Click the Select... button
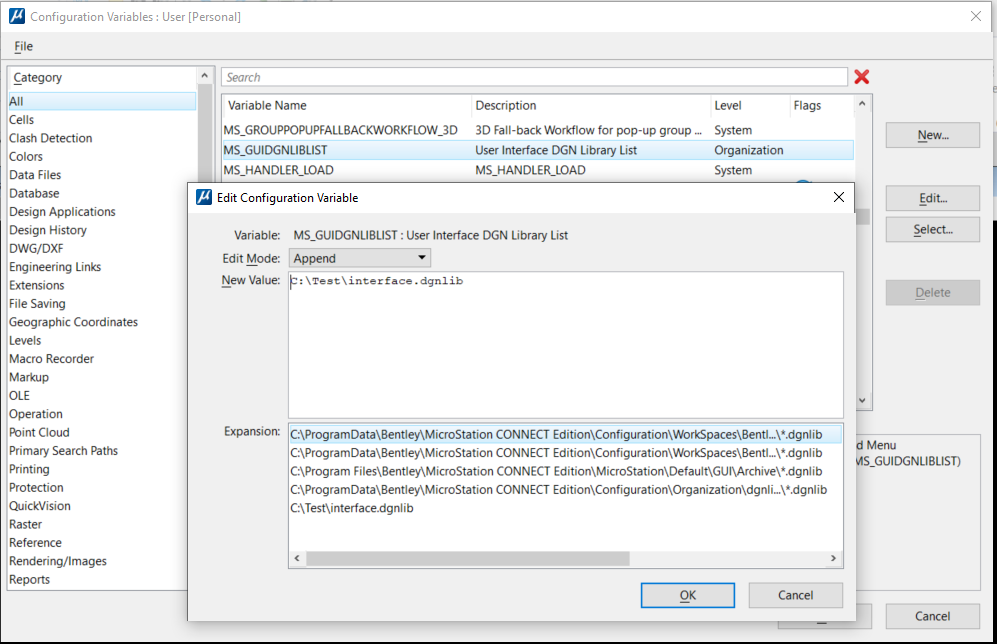997x644 pixels. pyautogui.click(x=933, y=230)
